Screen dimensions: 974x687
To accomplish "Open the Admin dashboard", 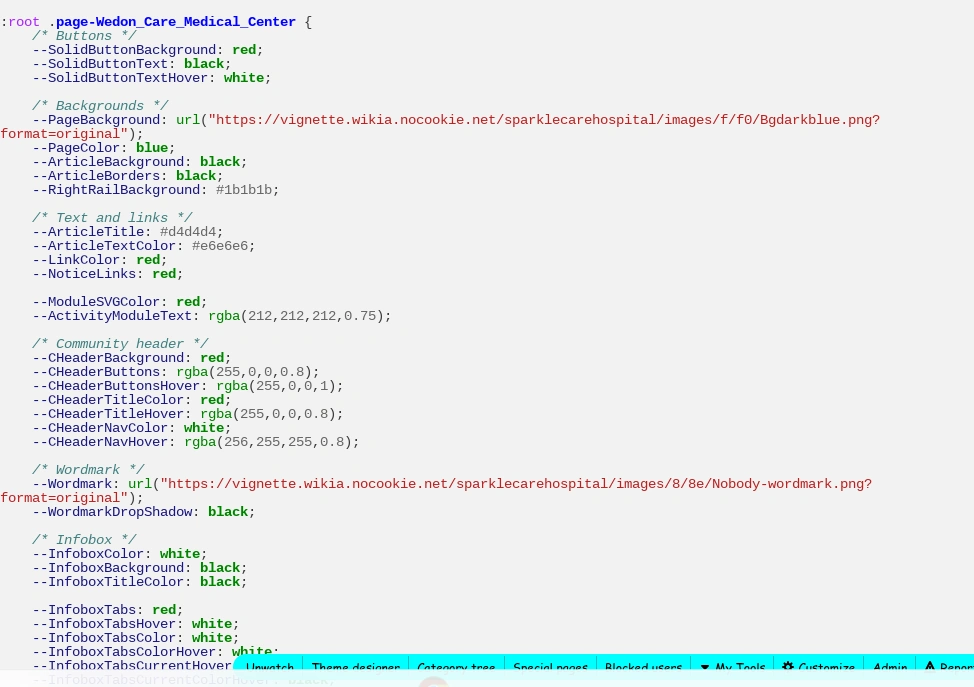I will coord(890,668).
